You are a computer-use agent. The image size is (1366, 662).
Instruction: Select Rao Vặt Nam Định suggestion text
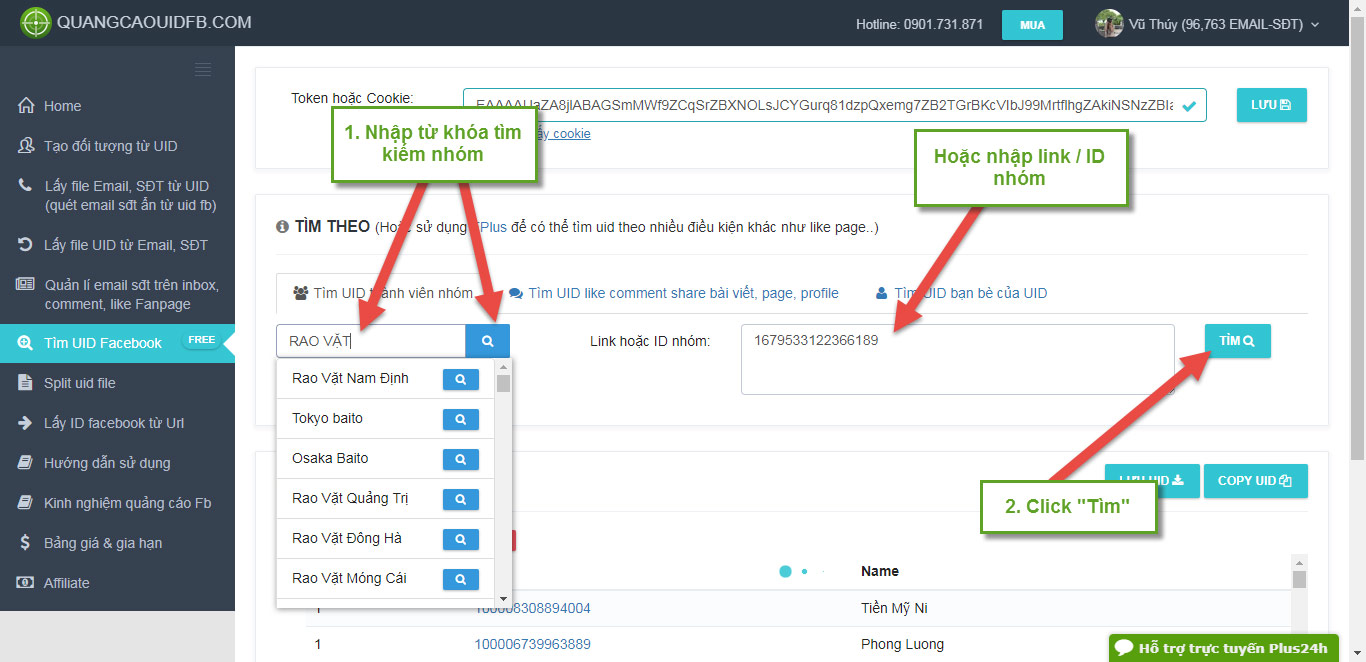click(350, 378)
